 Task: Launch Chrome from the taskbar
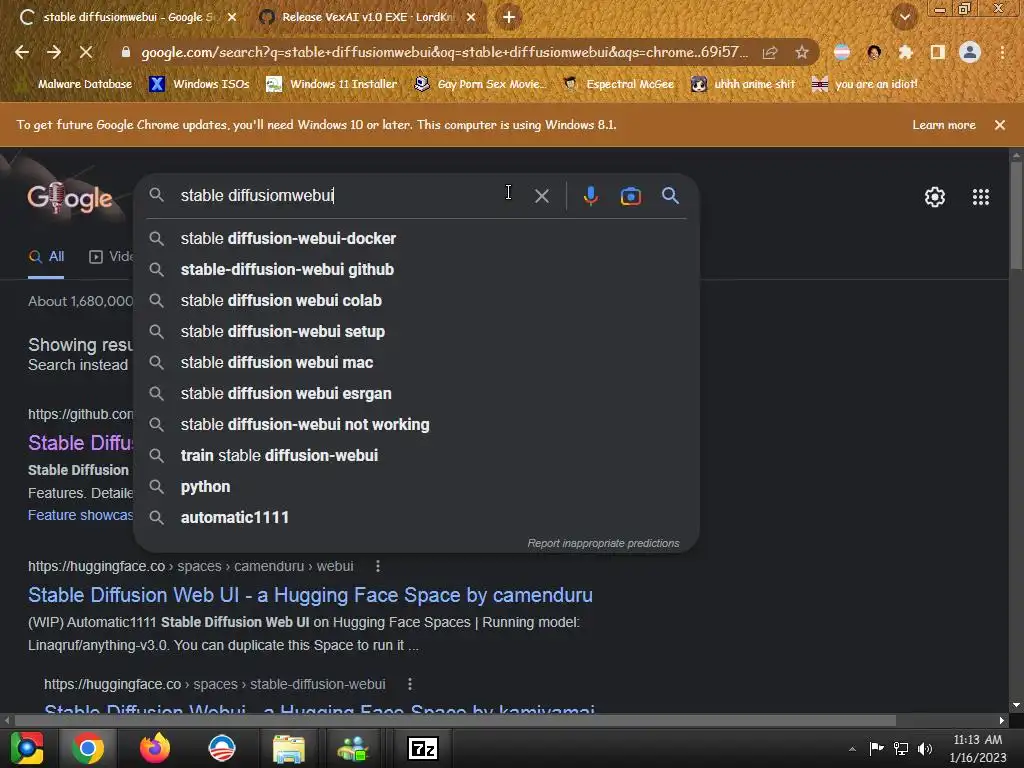tap(88, 748)
